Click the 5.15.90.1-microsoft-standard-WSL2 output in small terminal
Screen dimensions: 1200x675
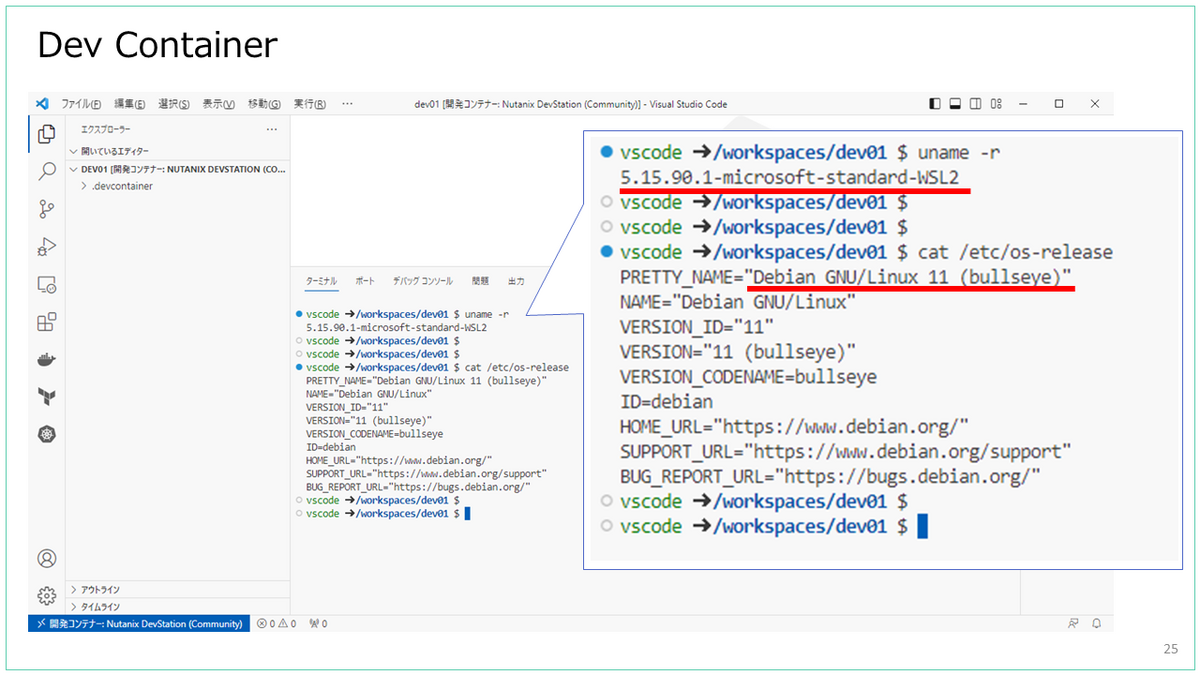click(397, 327)
